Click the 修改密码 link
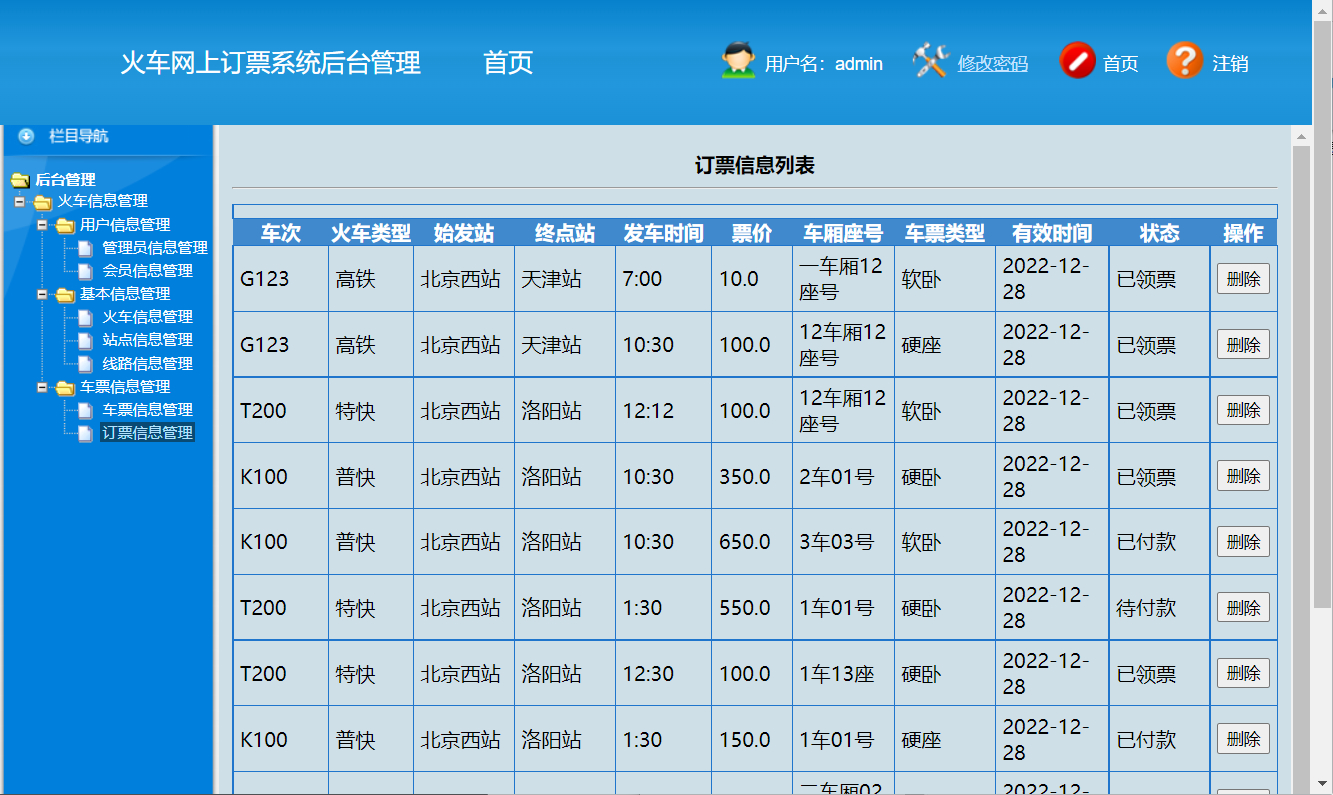The height and width of the screenshot is (795, 1333). pos(991,62)
